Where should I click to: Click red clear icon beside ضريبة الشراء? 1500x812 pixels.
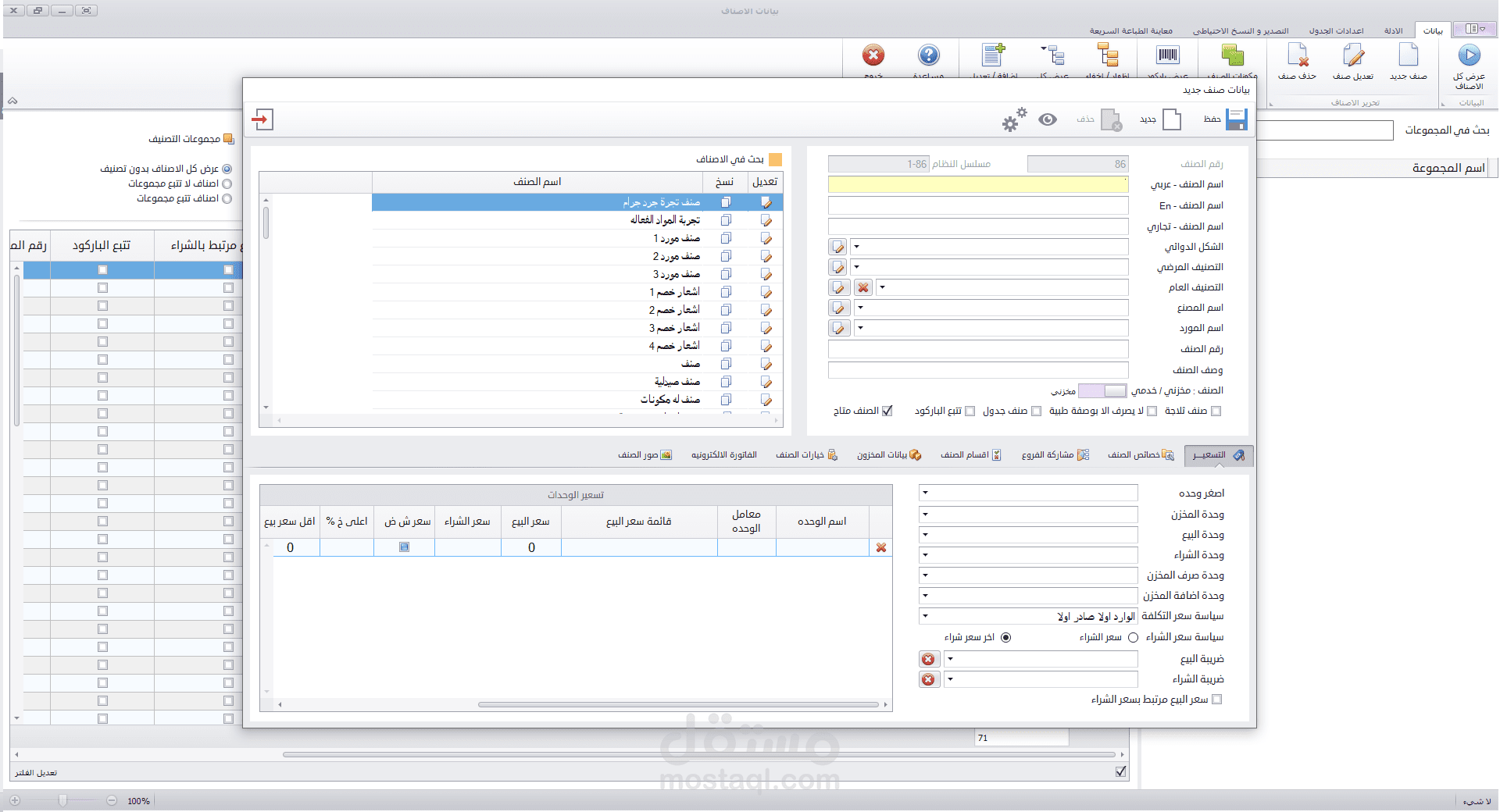tap(928, 679)
